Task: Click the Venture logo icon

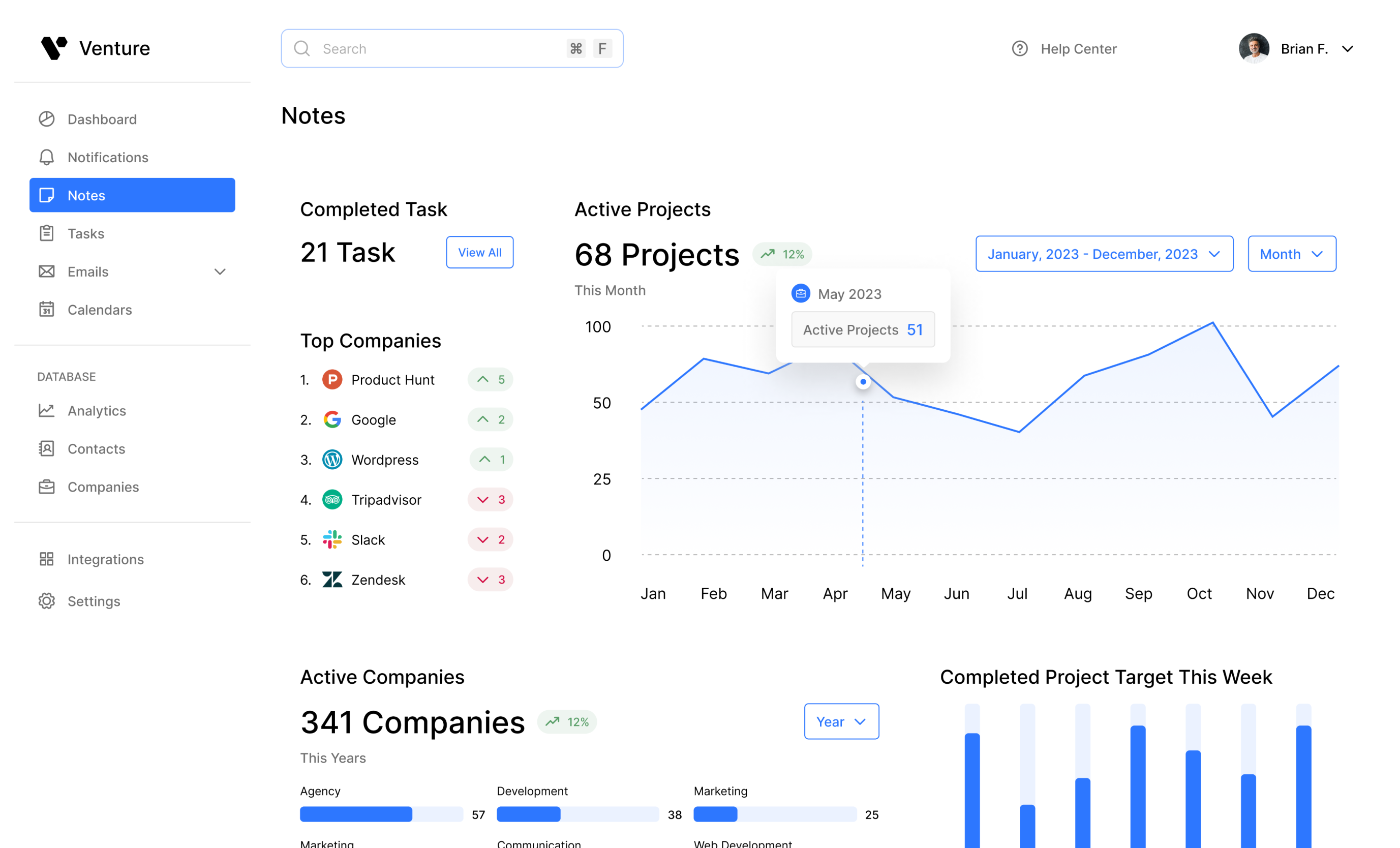Action: [x=54, y=48]
